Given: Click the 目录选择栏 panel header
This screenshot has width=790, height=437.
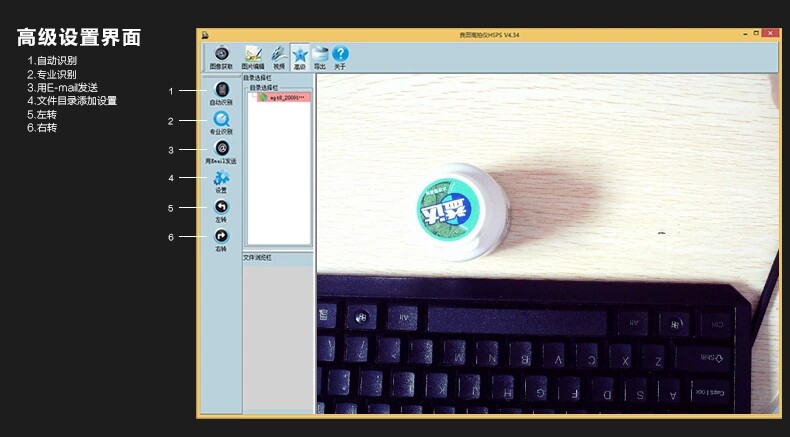Looking at the screenshot, I should (257, 78).
